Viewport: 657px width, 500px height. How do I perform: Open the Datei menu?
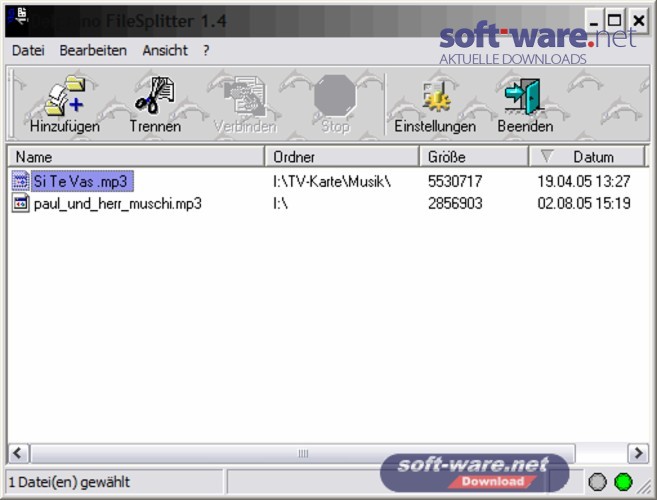pos(28,50)
